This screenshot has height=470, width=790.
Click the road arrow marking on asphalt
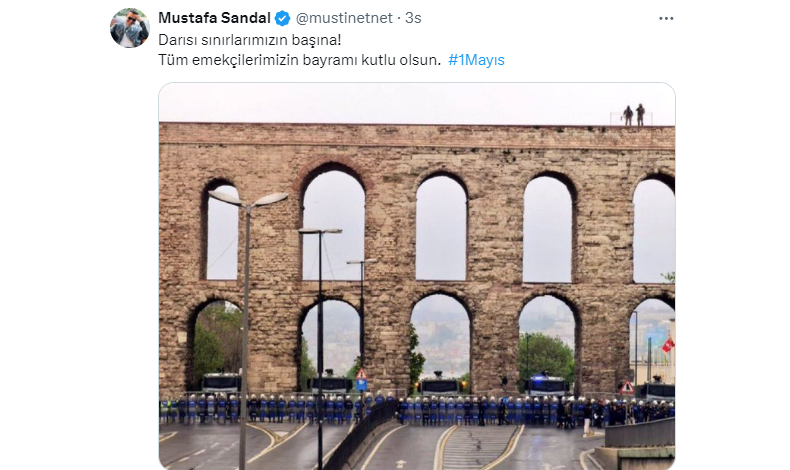[x=401, y=464]
